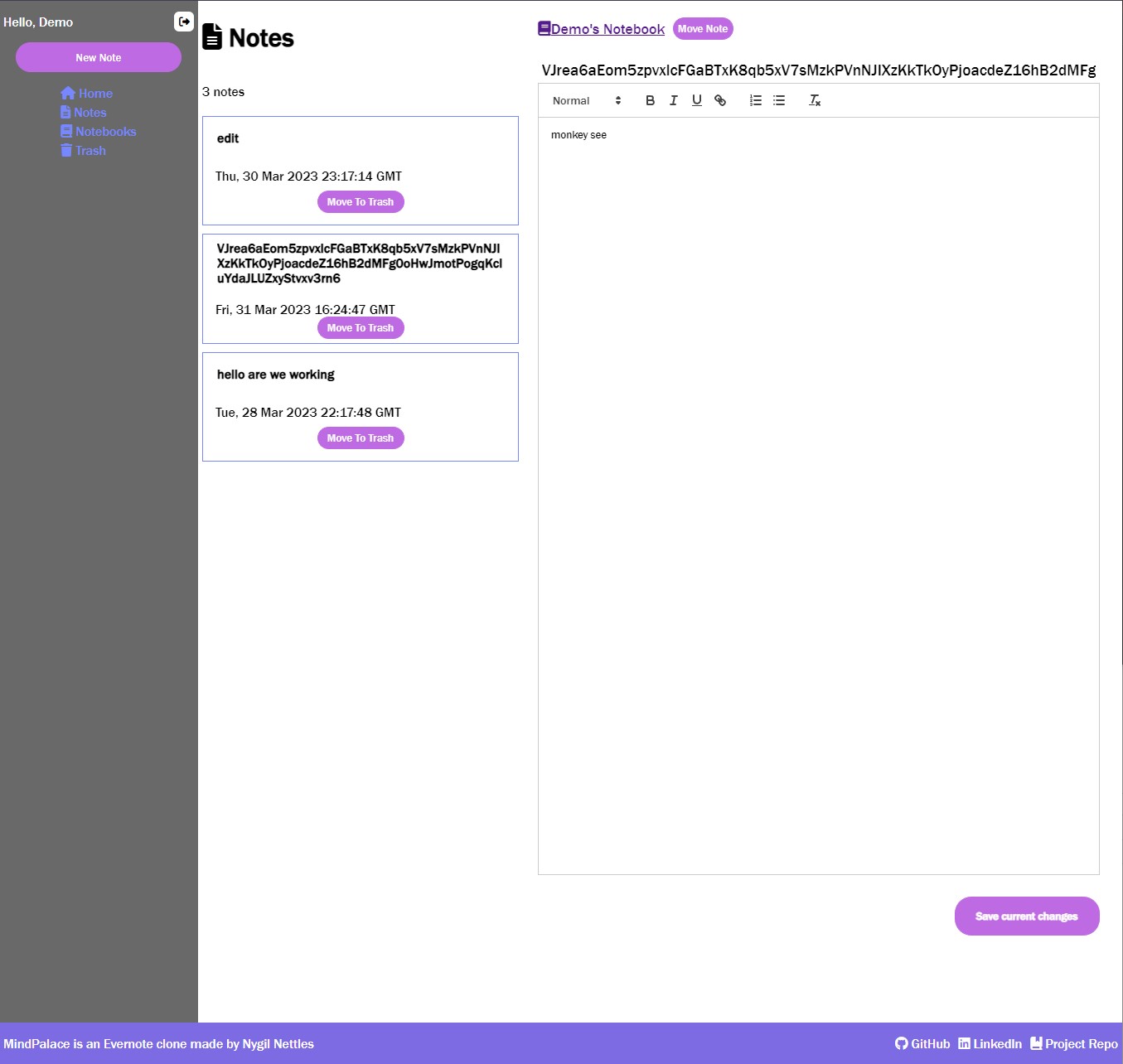Click the Move Note button
The height and width of the screenshot is (1064, 1123).
tap(703, 29)
